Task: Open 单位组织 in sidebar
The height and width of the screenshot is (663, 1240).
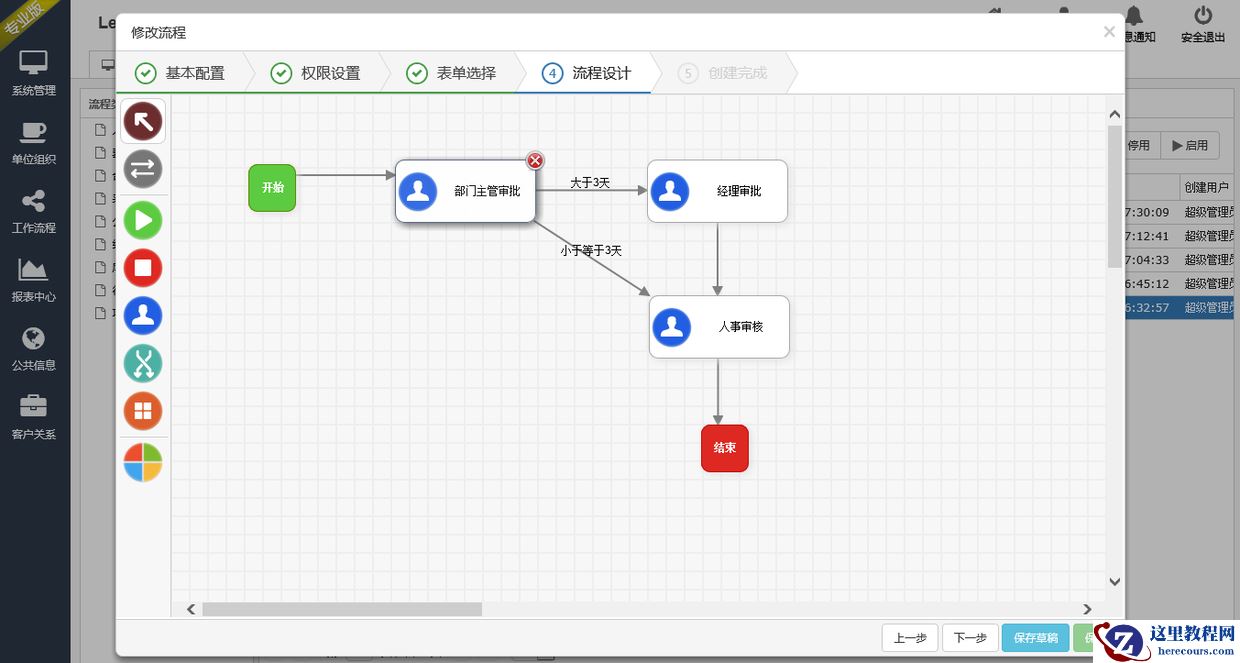Action: point(34,141)
